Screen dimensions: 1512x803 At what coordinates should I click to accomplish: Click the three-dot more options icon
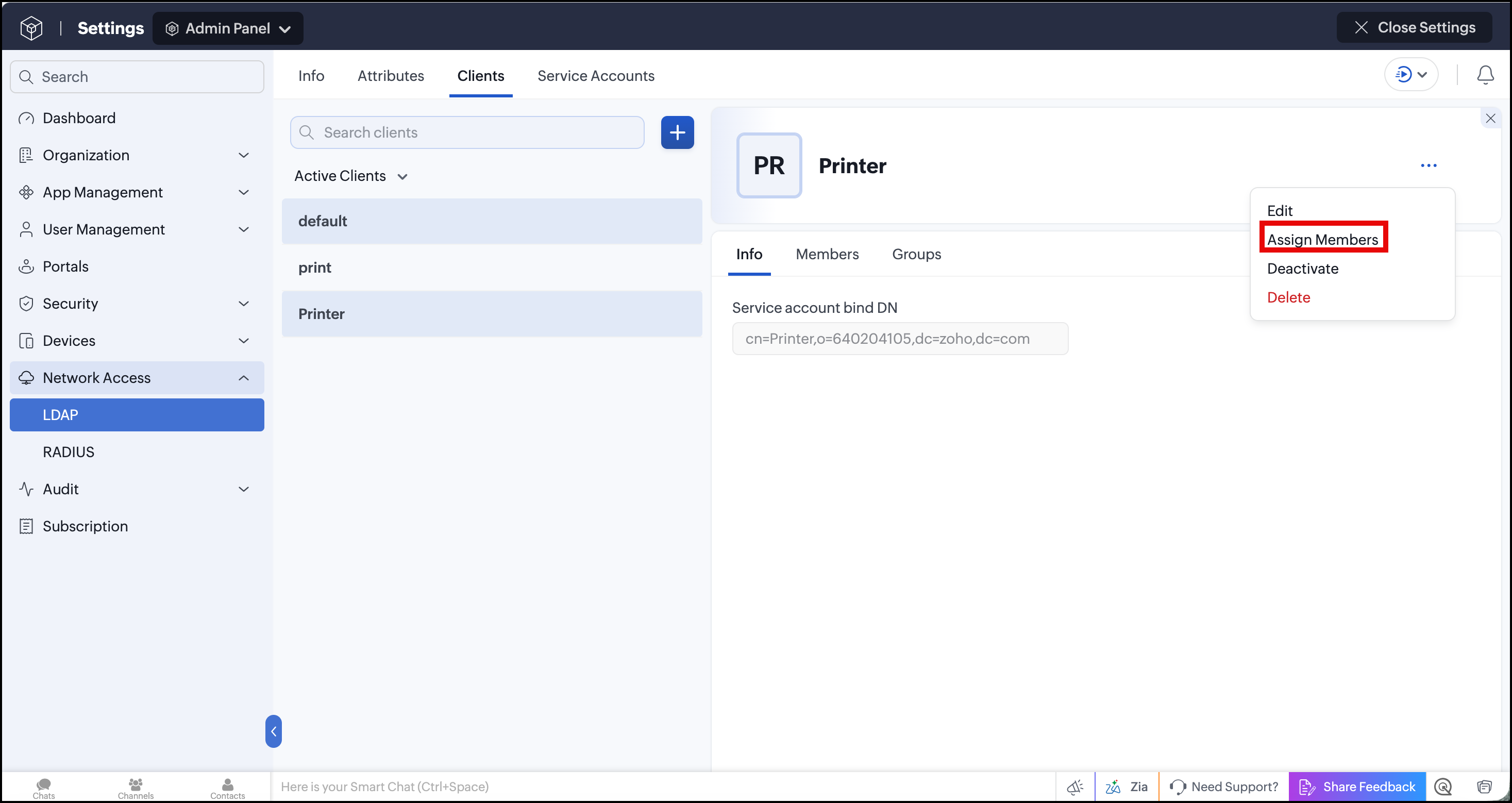point(1429,165)
